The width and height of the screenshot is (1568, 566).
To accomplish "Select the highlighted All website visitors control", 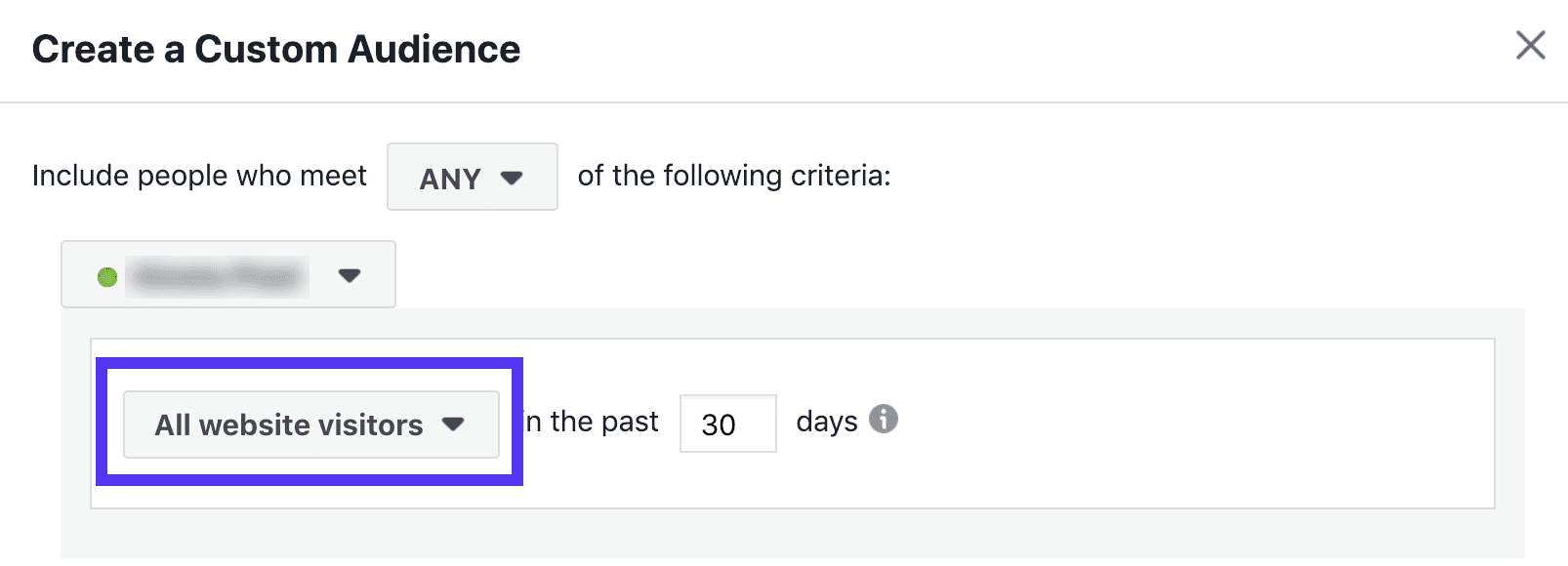I will click(x=310, y=424).
